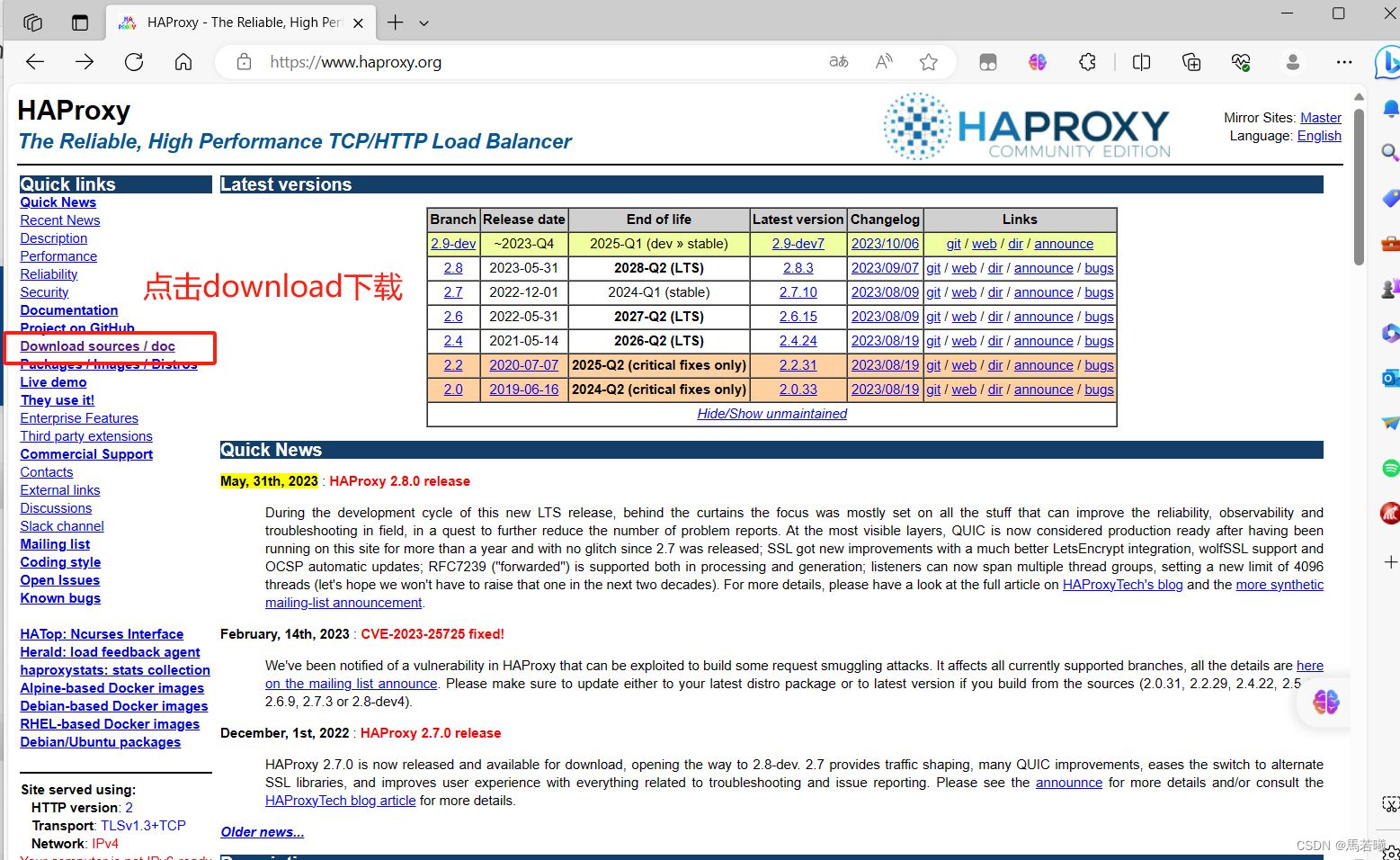
Task: Open HATop: Ncurses Interface link
Action: [x=102, y=634]
